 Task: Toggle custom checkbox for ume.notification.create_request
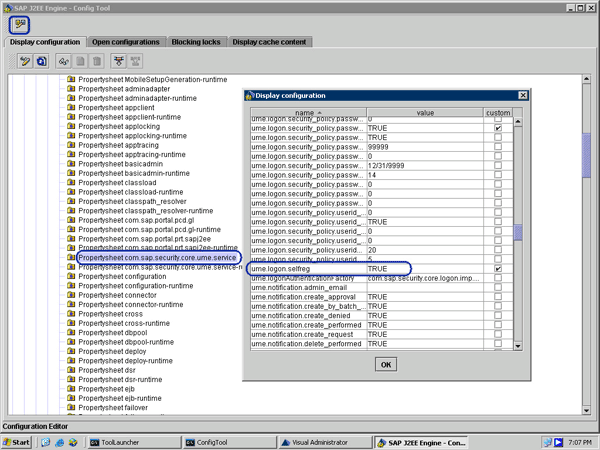coord(498,334)
